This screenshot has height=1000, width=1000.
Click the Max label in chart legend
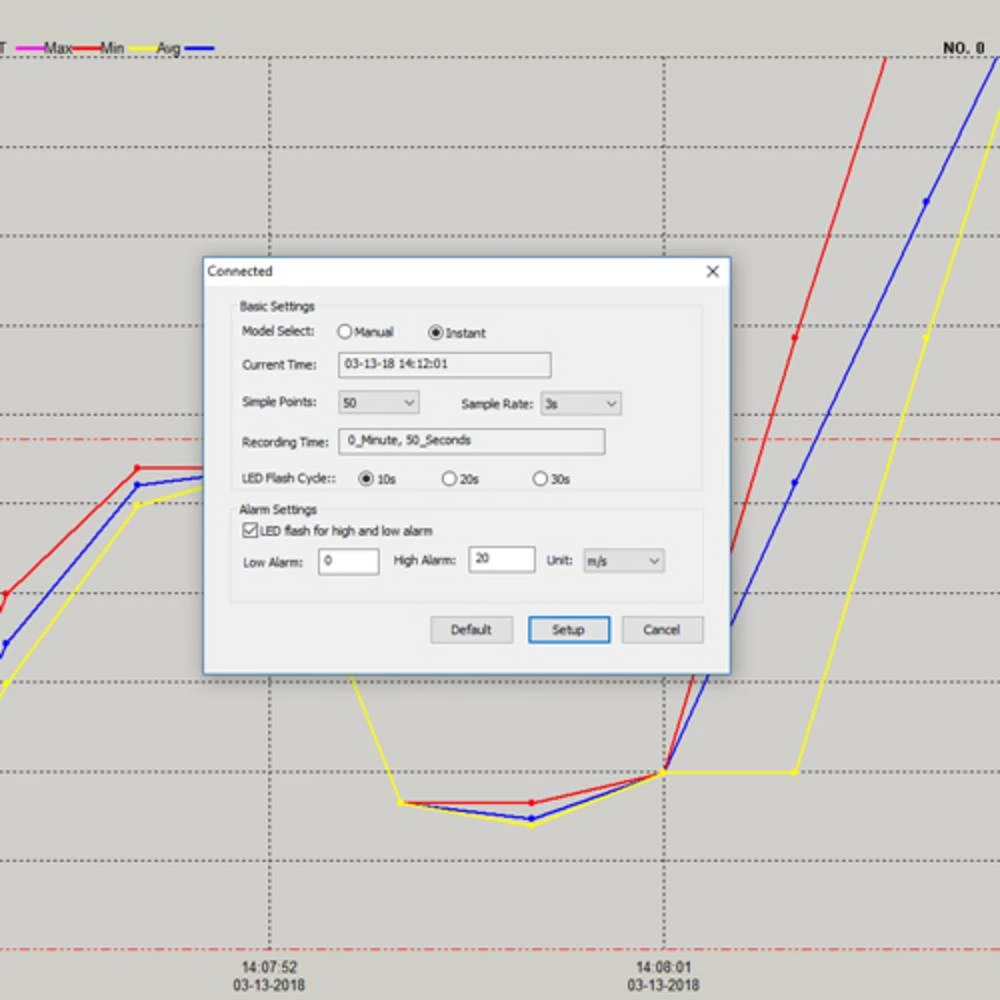pos(57,48)
